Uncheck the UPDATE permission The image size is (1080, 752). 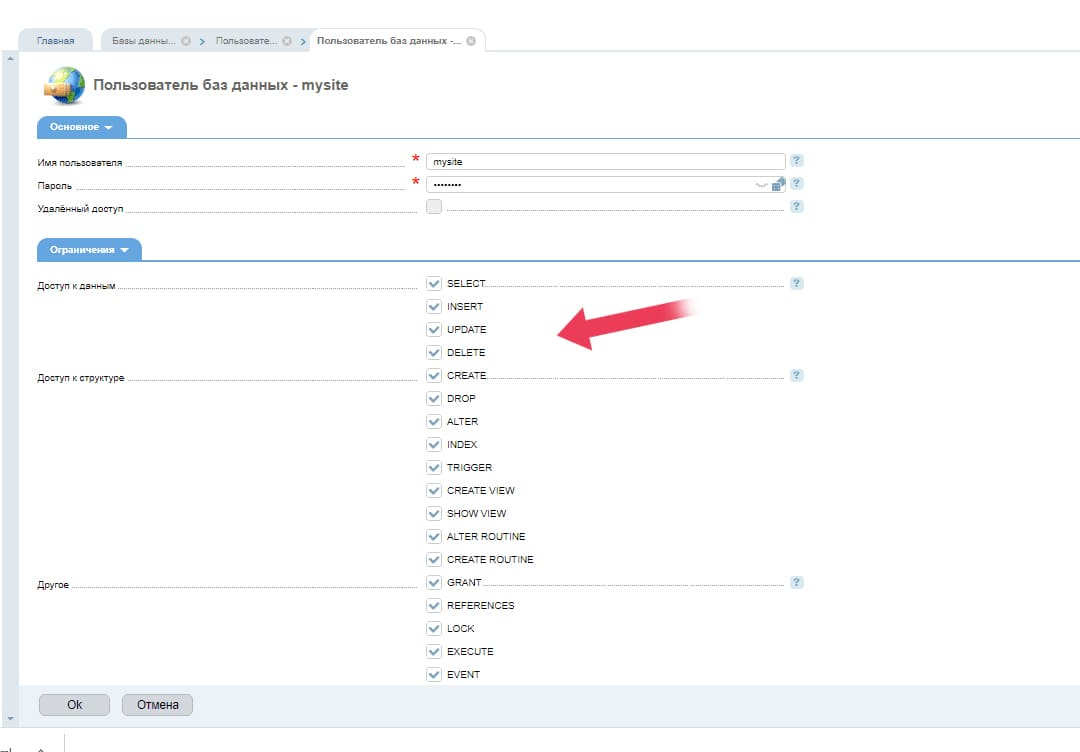[x=434, y=329]
